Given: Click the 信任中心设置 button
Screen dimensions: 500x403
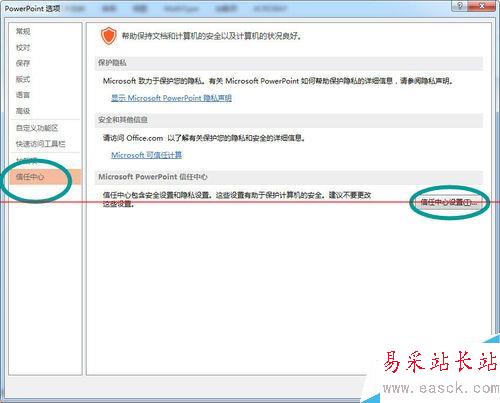Looking at the screenshot, I should click(448, 202).
